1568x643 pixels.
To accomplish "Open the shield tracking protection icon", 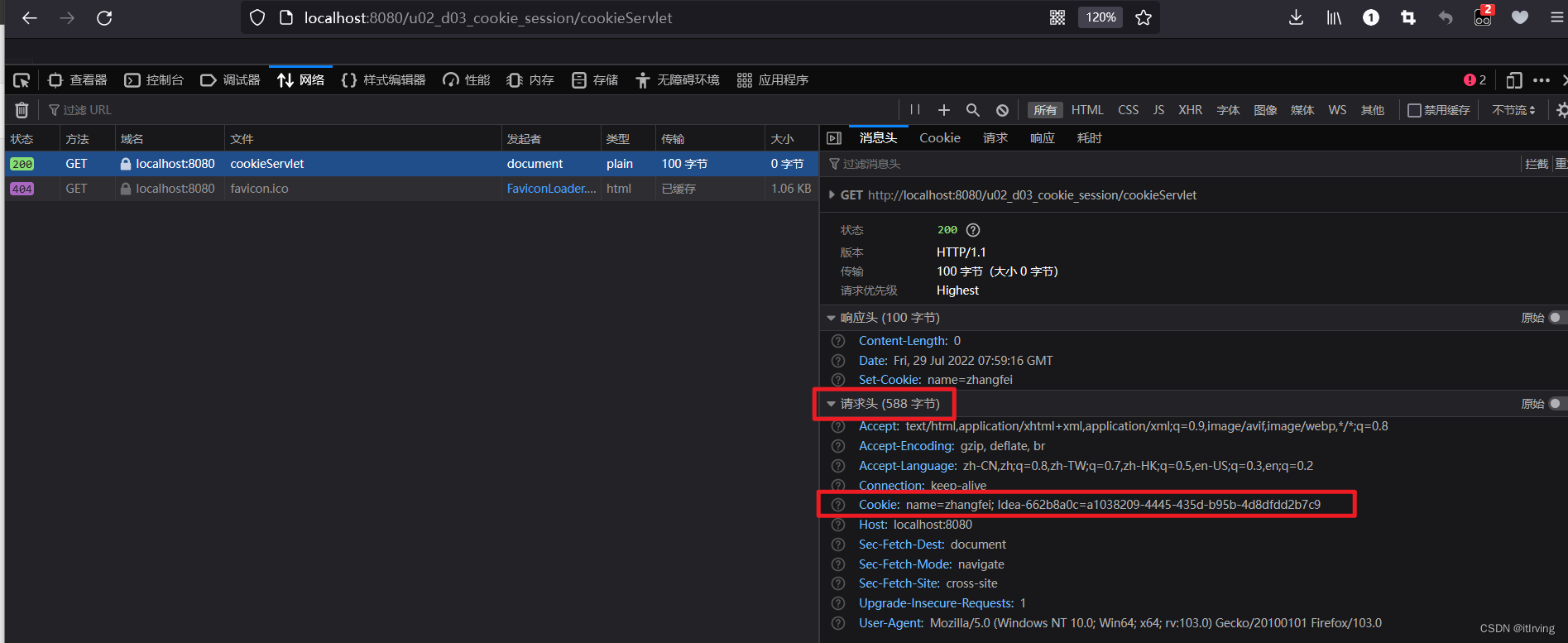I will pyautogui.click(x=257, y=17).
